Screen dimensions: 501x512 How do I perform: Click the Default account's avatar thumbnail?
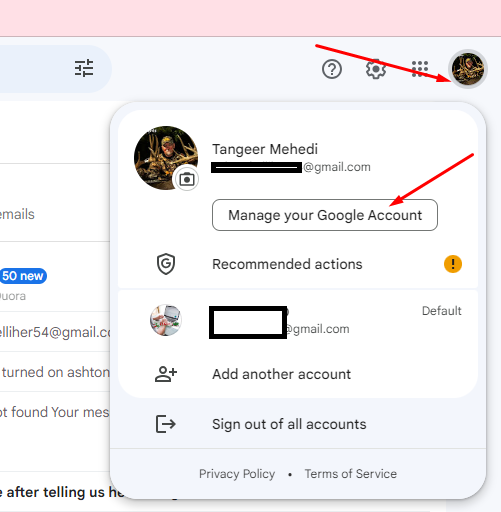point(166,320)
